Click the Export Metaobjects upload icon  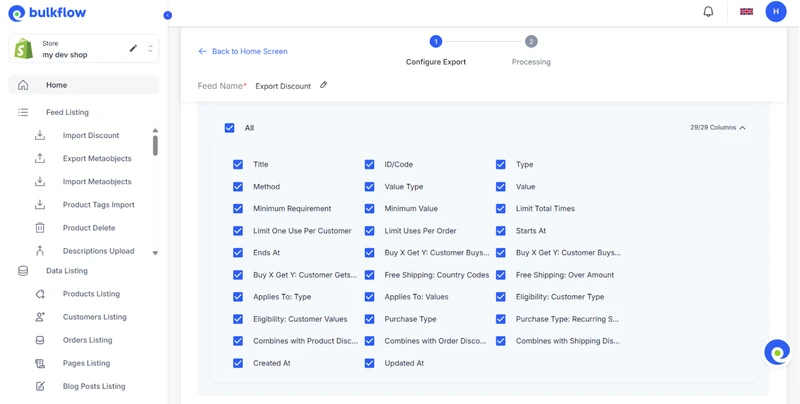40,158
